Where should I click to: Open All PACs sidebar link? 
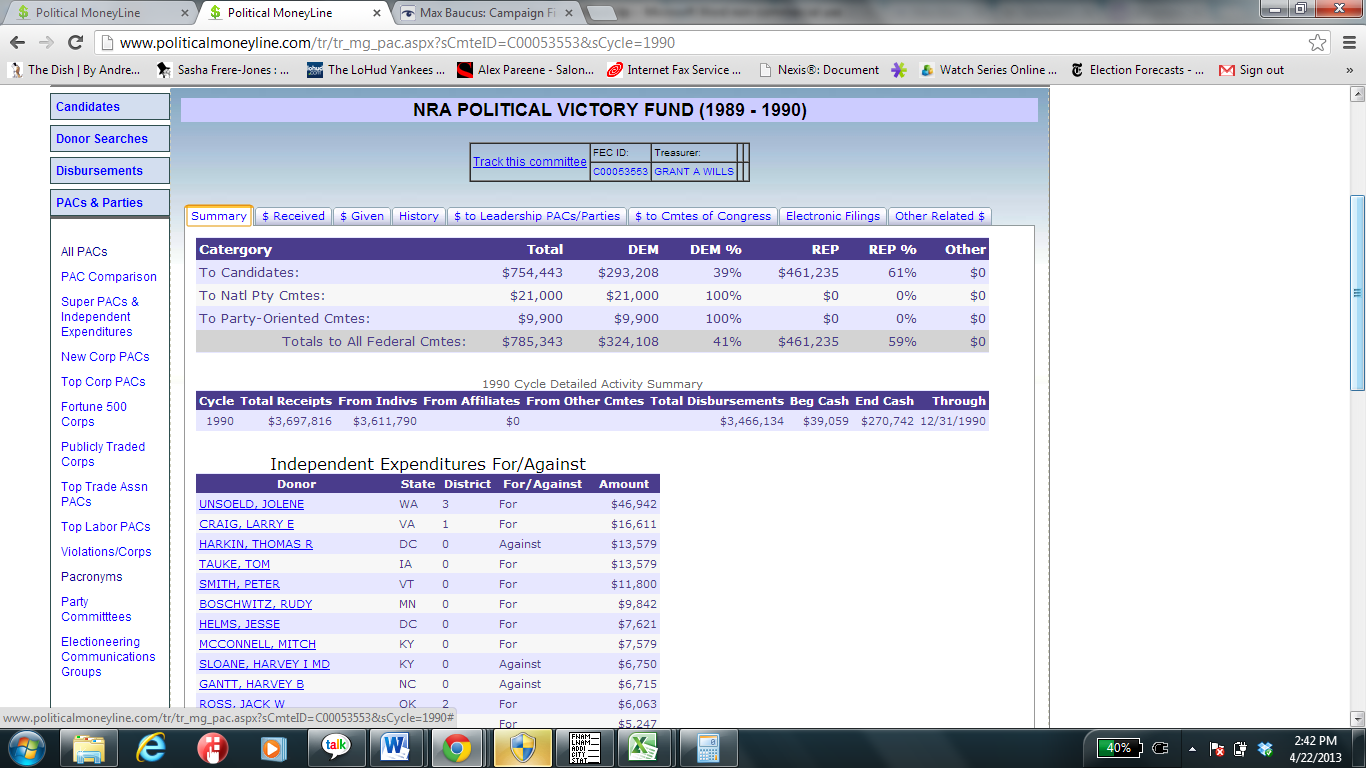coord(84,252)
